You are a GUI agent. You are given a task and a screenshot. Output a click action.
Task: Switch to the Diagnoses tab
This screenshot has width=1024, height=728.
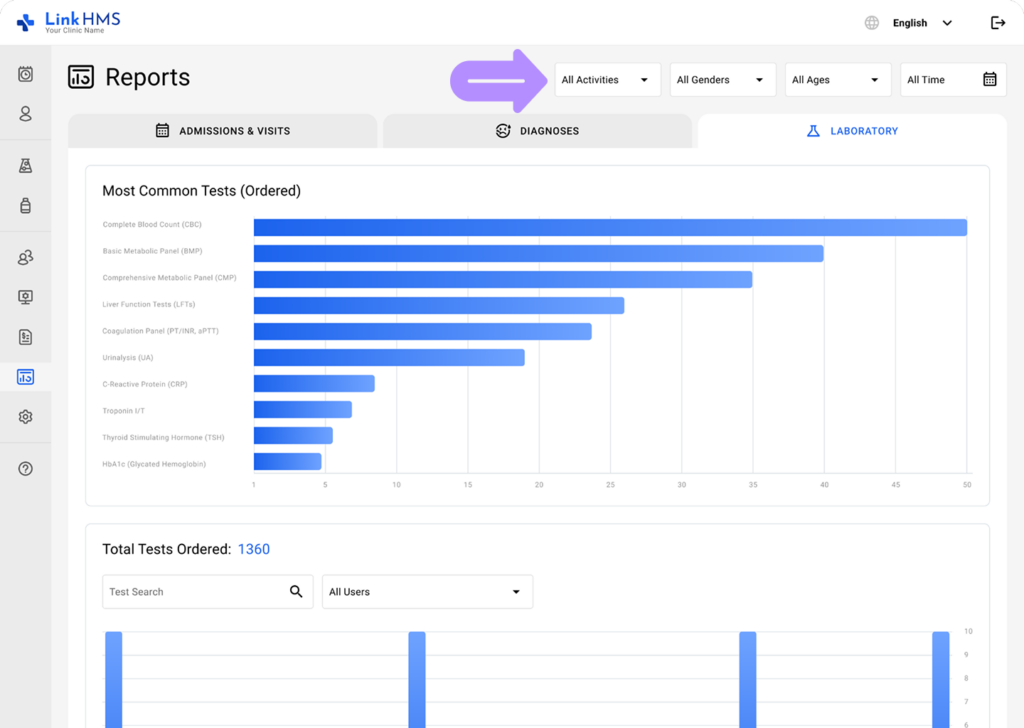point(537,131)
